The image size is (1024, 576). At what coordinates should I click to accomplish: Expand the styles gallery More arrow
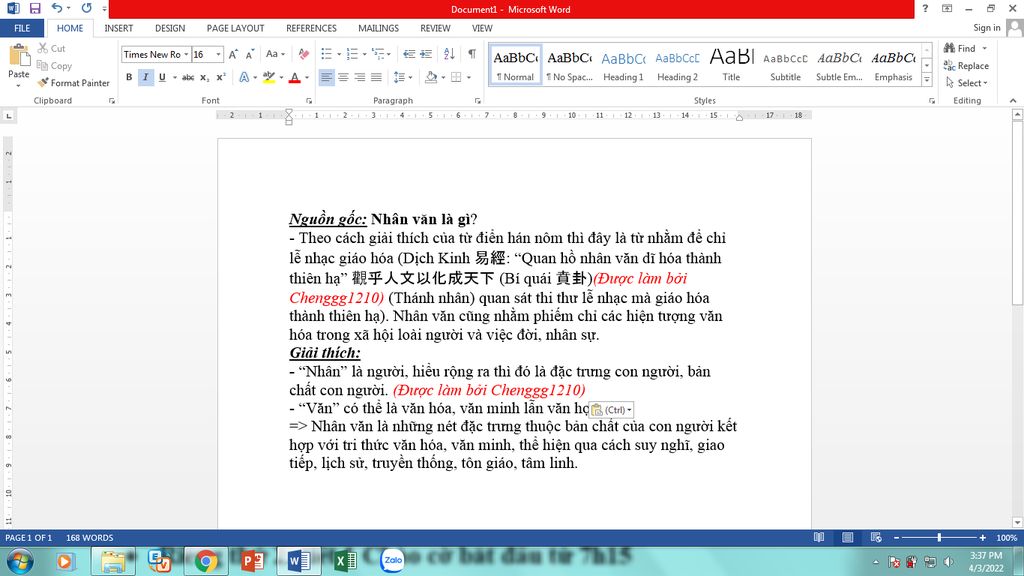tap(927, 80)
